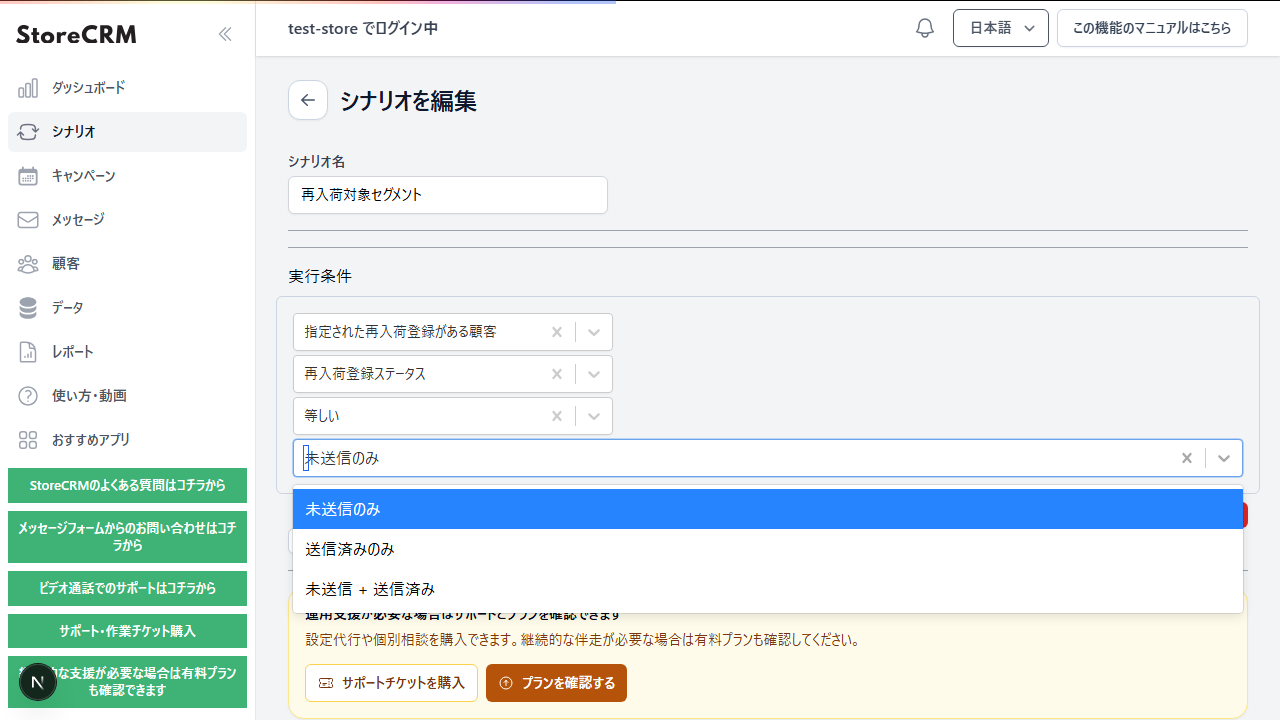Open おすすめアプリ in the sidebar
Screen dimensions: 1280x720
[127, 440]
